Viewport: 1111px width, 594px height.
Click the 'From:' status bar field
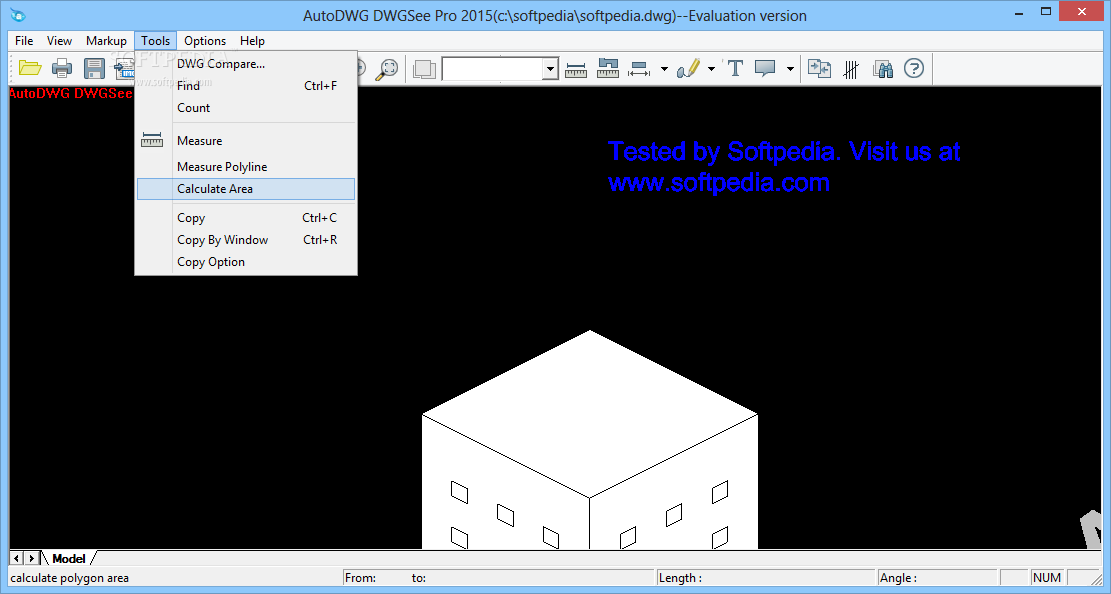click(498, 578)
